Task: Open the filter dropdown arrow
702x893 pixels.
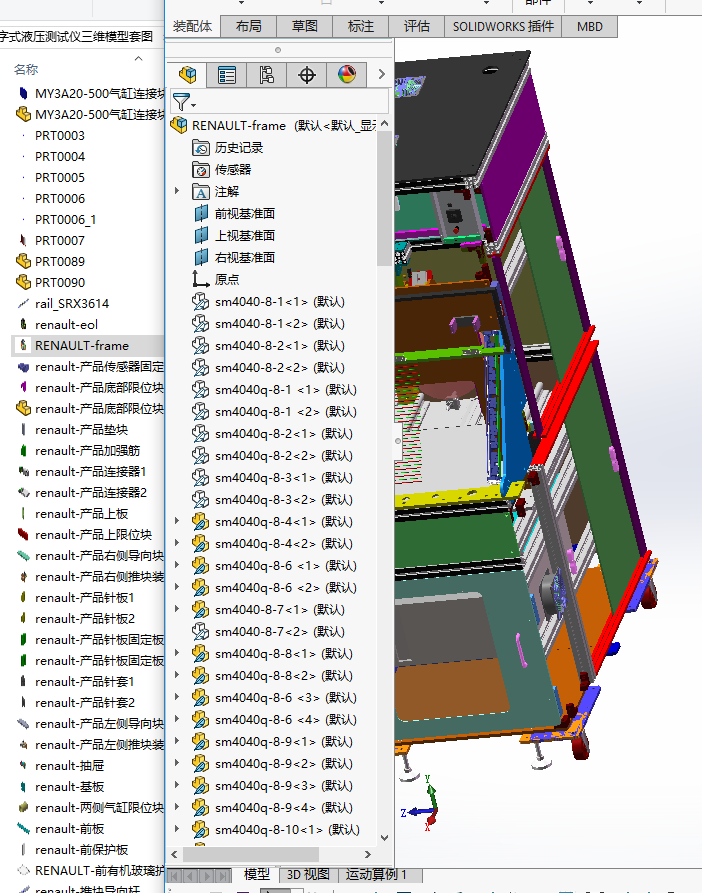Action: [x=194, y=105]
